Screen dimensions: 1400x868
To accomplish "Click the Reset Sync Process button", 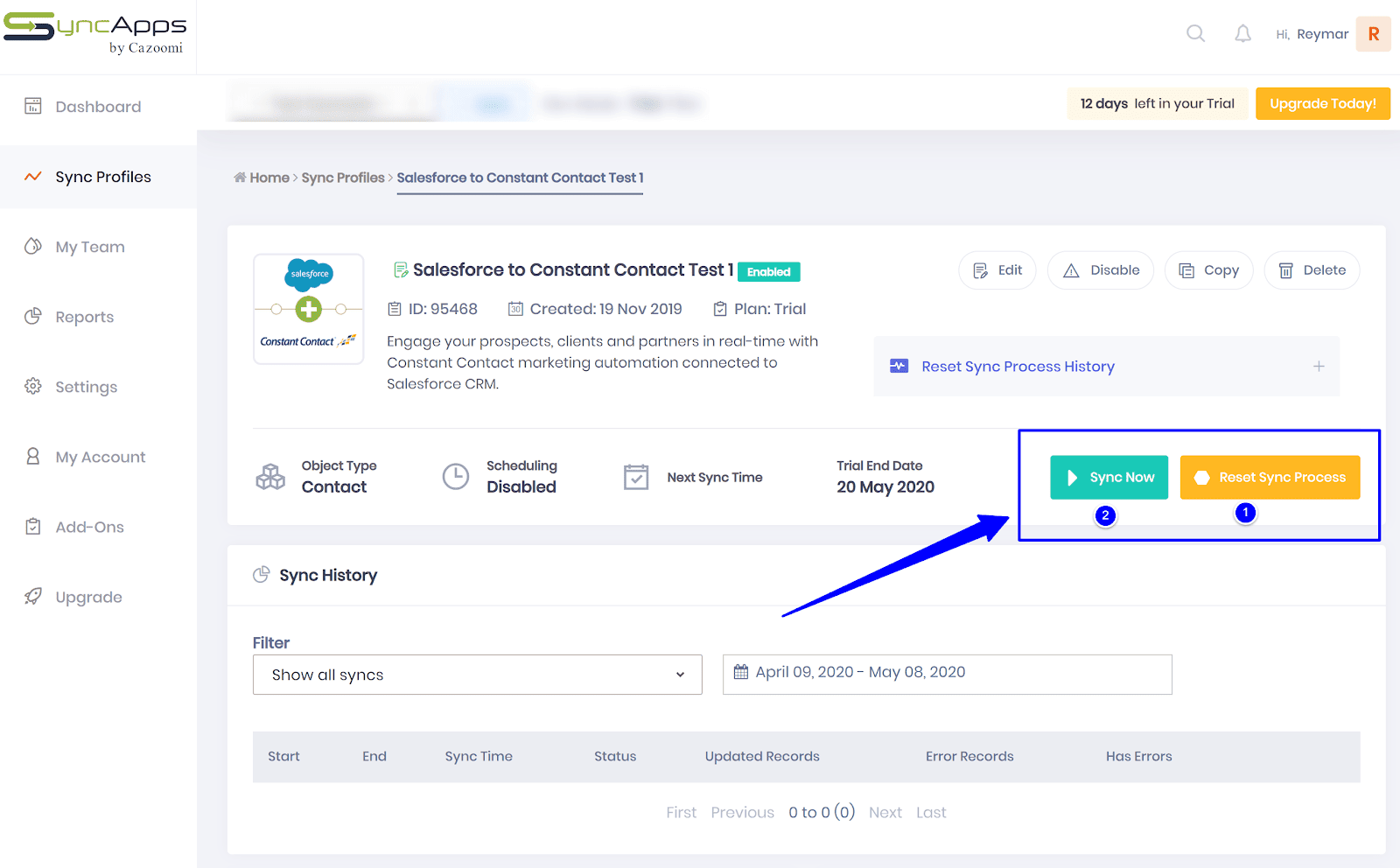I will 1270,478.
